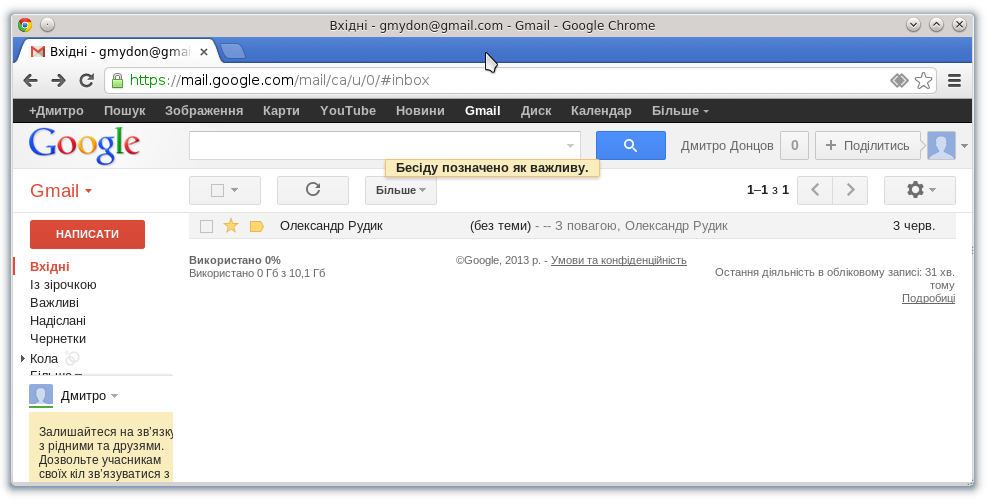Click the Поділитись share button

point(868,145)
